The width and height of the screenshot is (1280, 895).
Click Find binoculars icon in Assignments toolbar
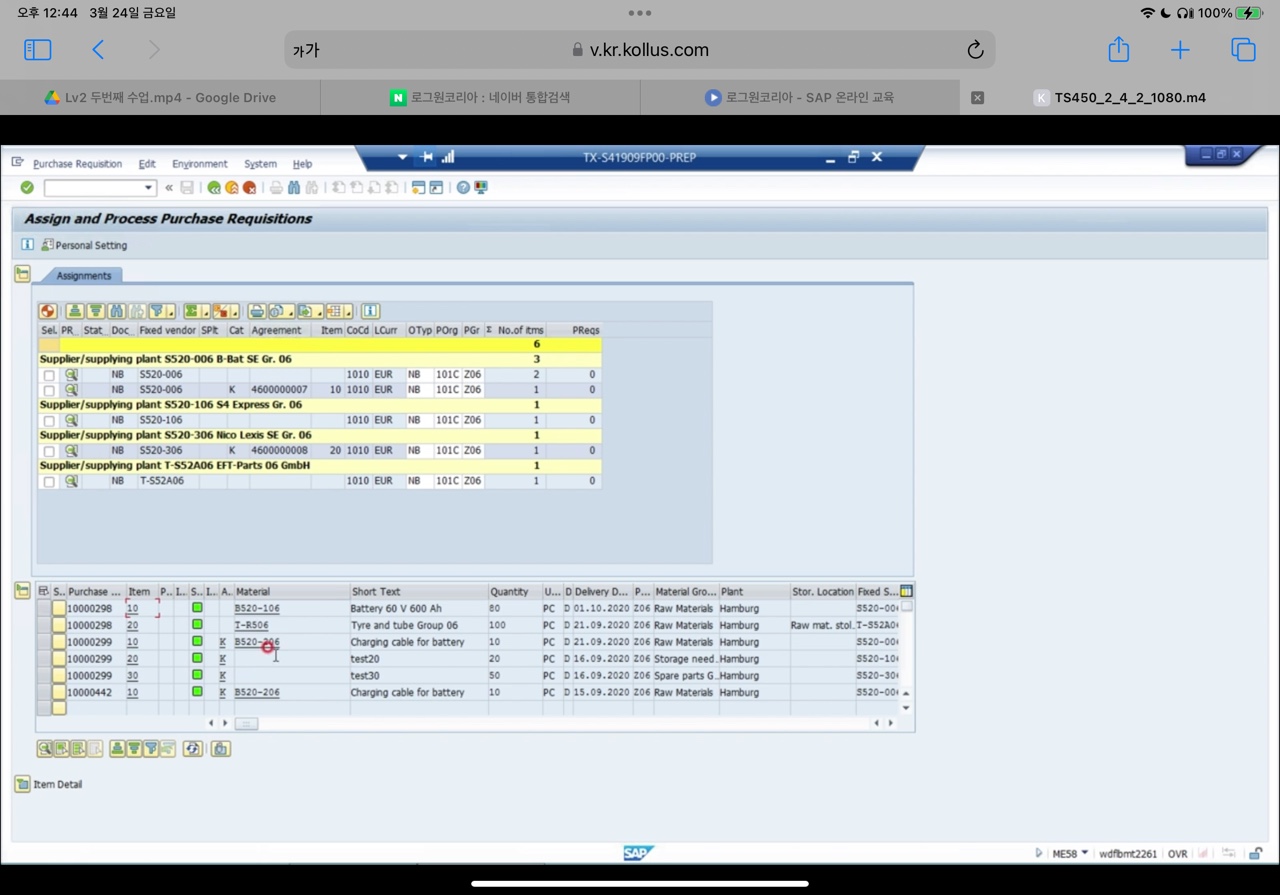click(117, 312)
